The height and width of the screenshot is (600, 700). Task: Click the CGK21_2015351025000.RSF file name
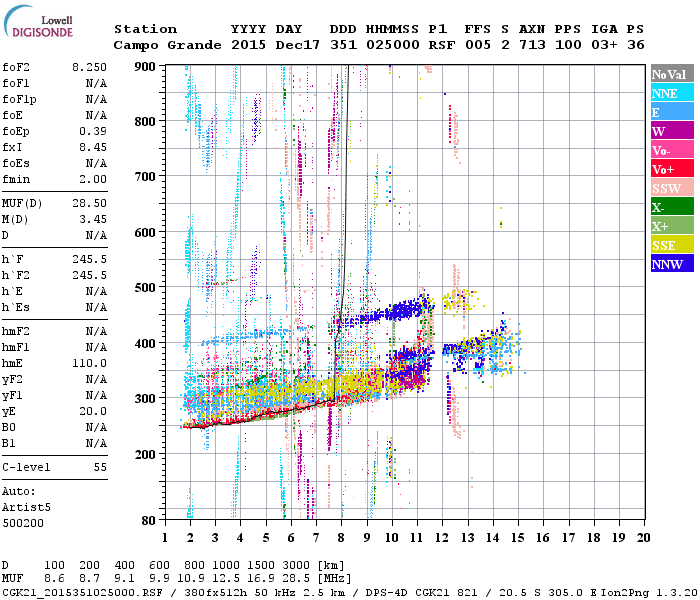(x=82, y=592)
